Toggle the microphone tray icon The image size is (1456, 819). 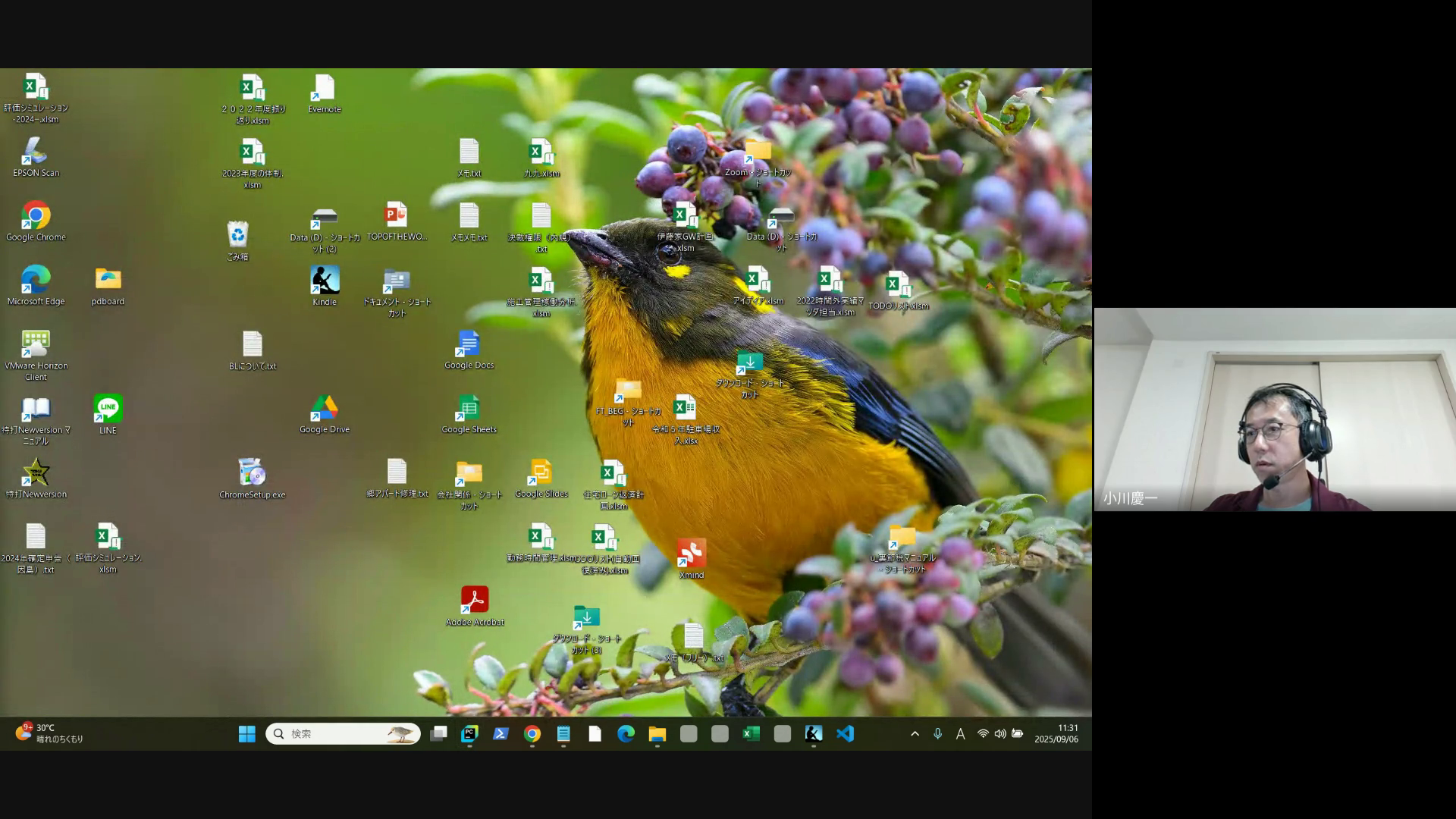coord(937,733)
